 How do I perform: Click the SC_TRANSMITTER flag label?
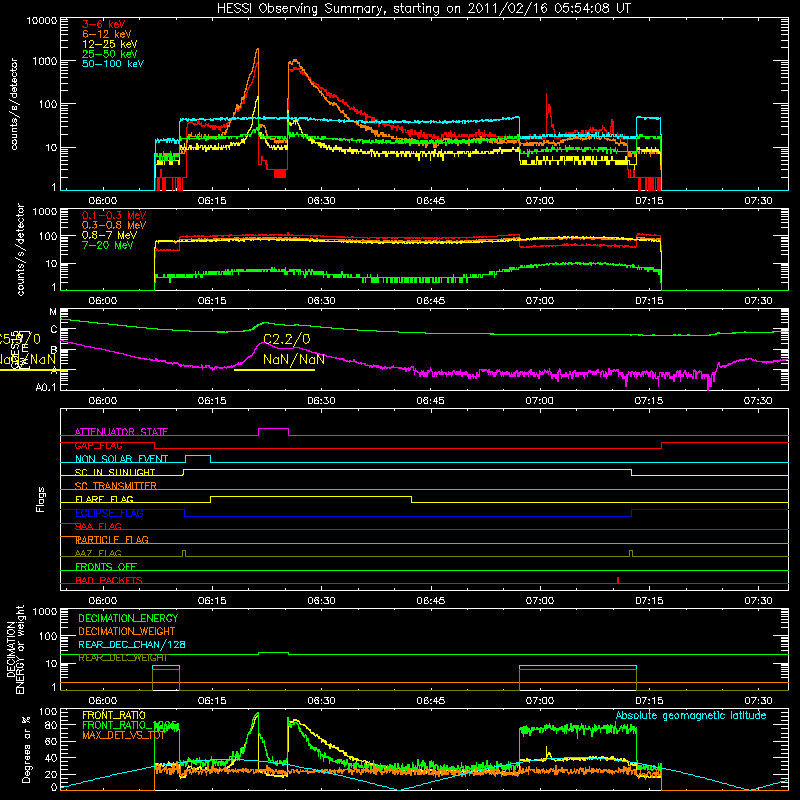[115, 485]
